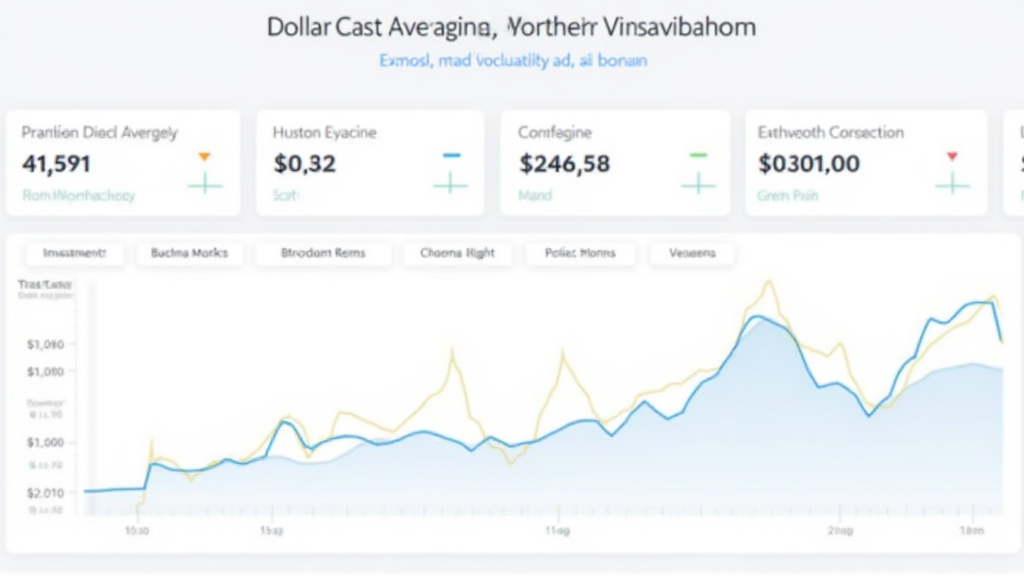Click the green plus icon on the $0301,00 card

click(952, 183)
